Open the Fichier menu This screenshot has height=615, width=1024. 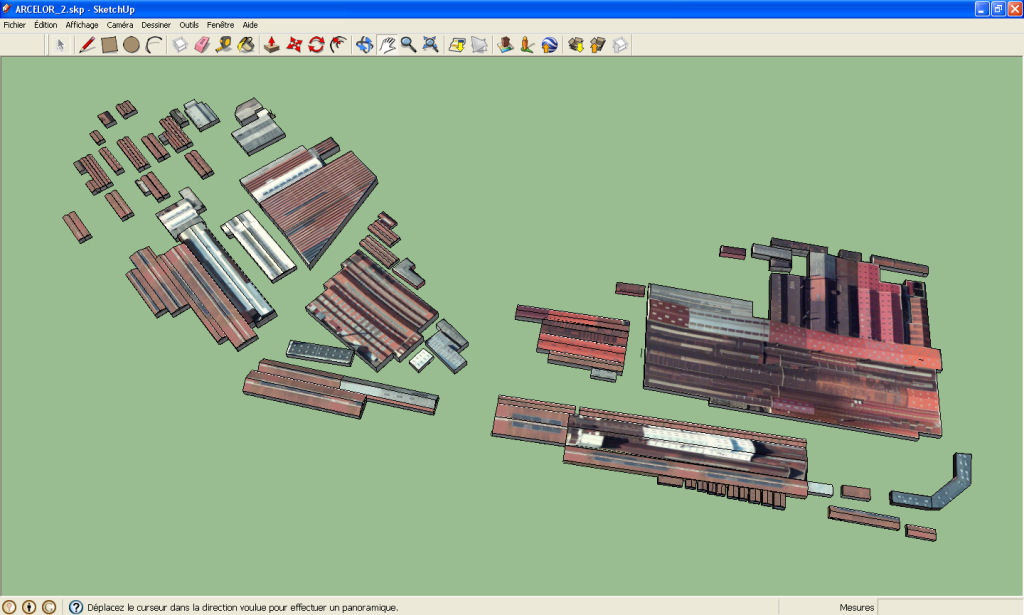click(15, 24)
